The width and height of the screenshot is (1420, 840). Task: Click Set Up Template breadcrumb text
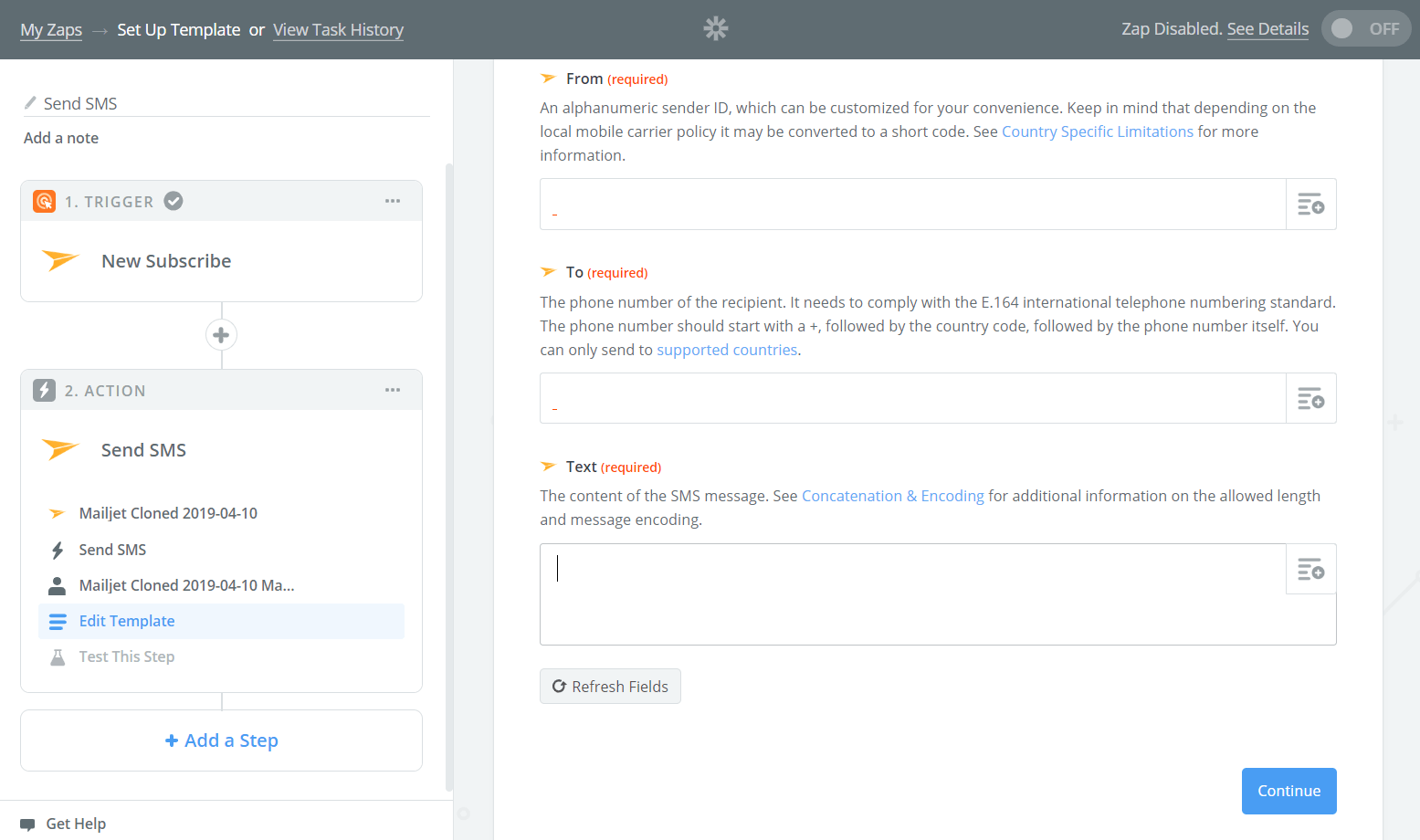(x=179, y=29)
